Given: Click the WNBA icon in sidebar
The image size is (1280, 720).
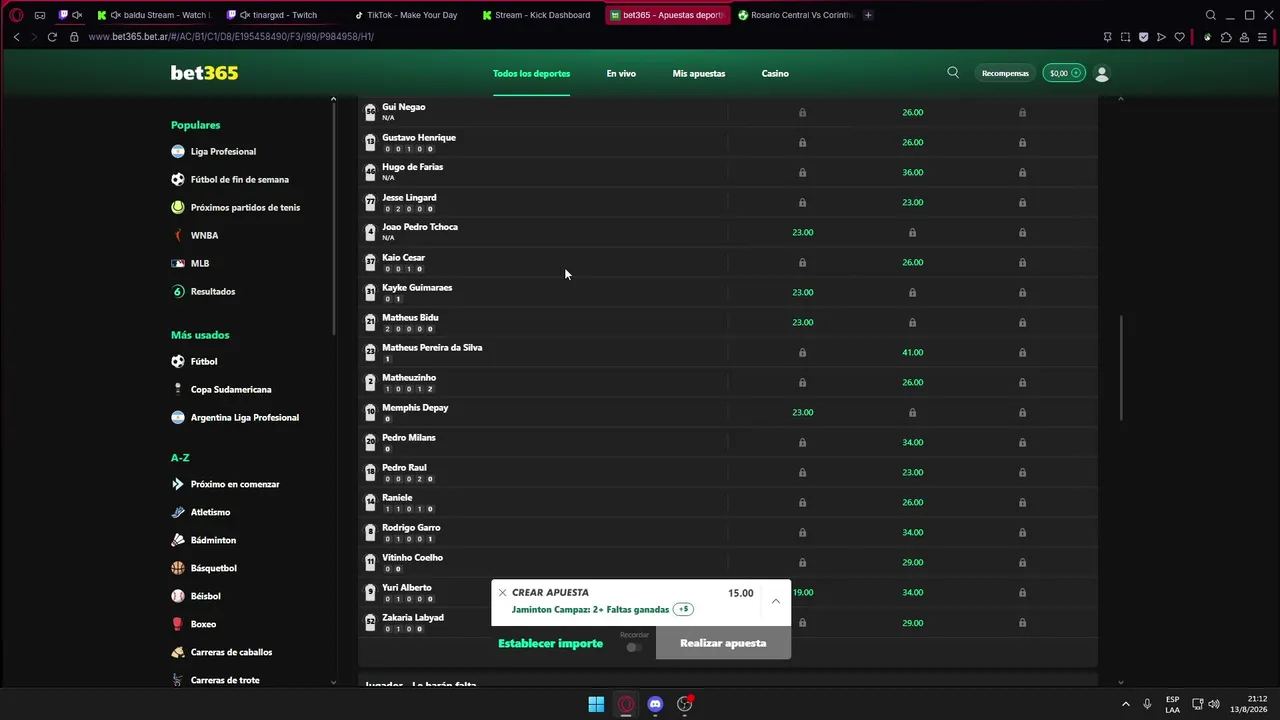Looking at the screenshot, I should (x=178, y=236).
